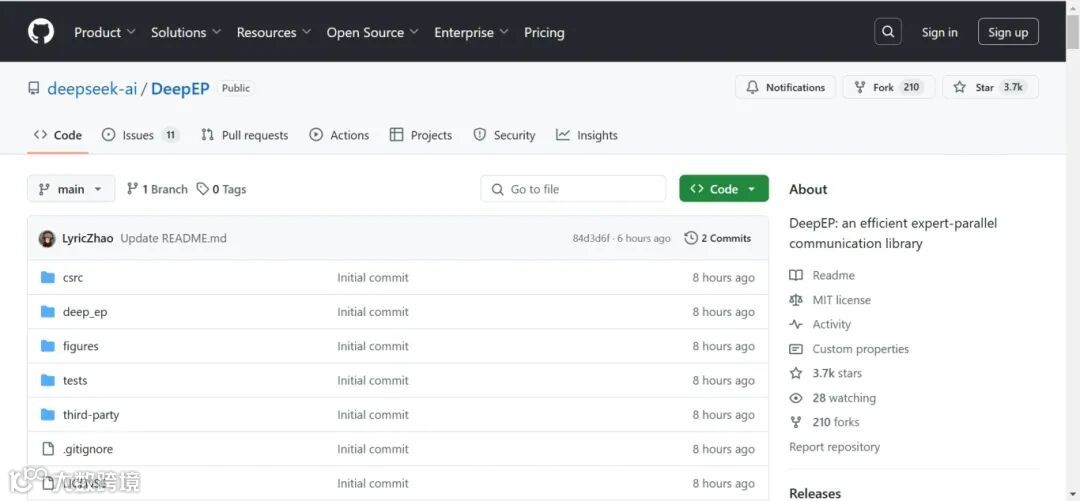
Task: Open the deep_ep folder
Action: click(85, 312)
